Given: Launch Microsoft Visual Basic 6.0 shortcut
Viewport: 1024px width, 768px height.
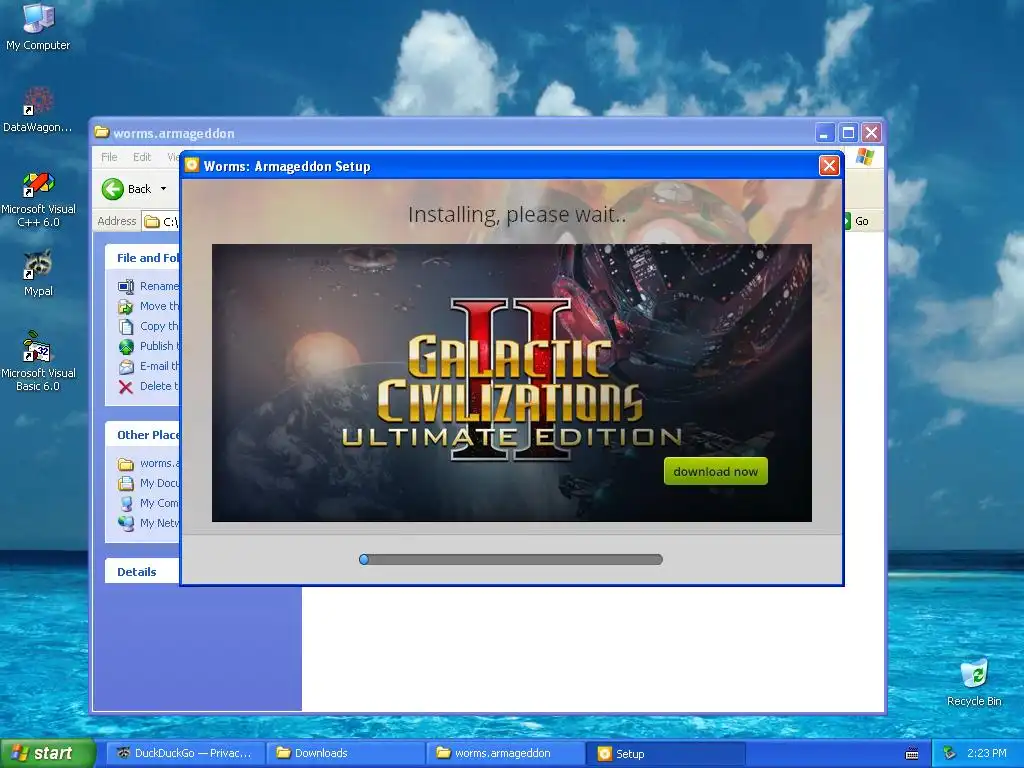Looking at the screenshot, I should tap(38, 361).
